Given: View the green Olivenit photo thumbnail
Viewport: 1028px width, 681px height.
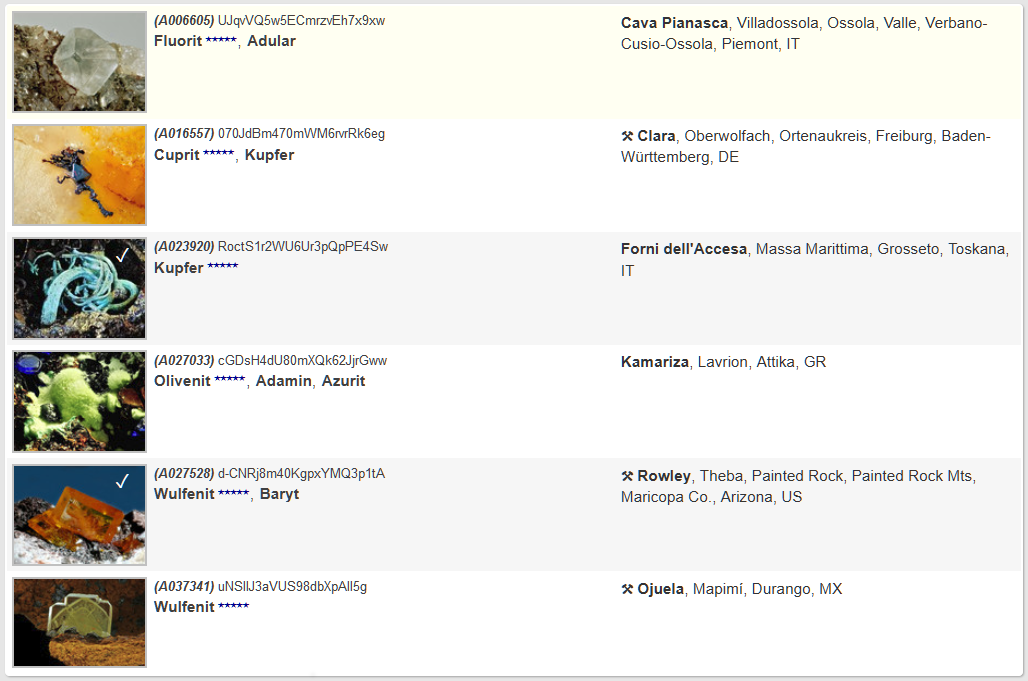Looking at the screenshot, I should pos(80,401).
